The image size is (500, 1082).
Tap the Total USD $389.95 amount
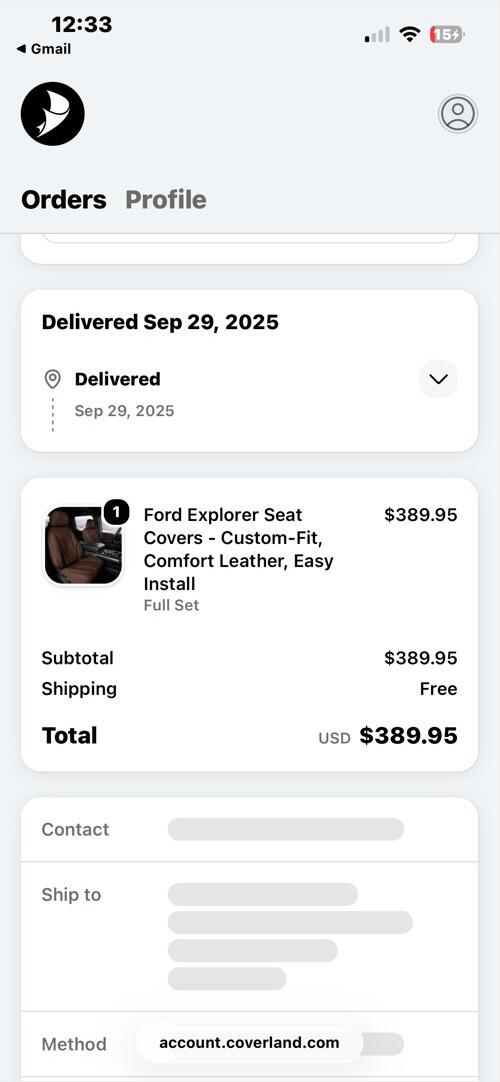tap(388, 736)
